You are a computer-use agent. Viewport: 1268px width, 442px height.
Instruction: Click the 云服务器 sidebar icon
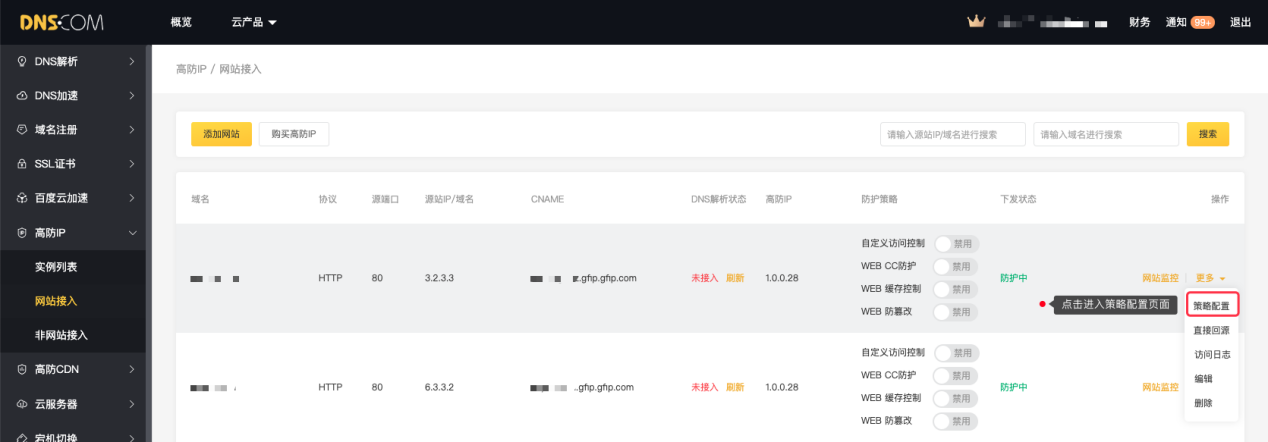click(22, 404)
